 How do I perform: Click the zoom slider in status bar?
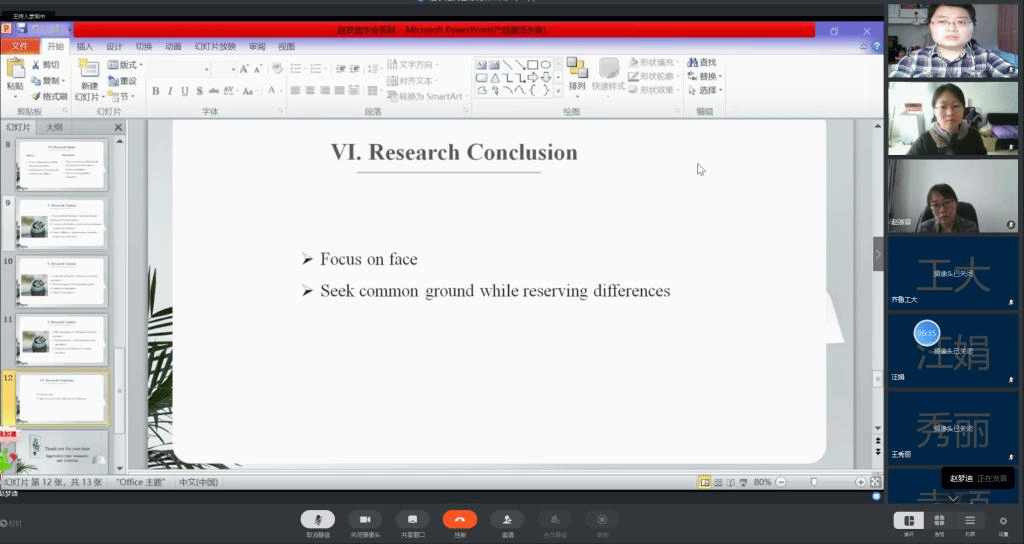coord(815,482)
